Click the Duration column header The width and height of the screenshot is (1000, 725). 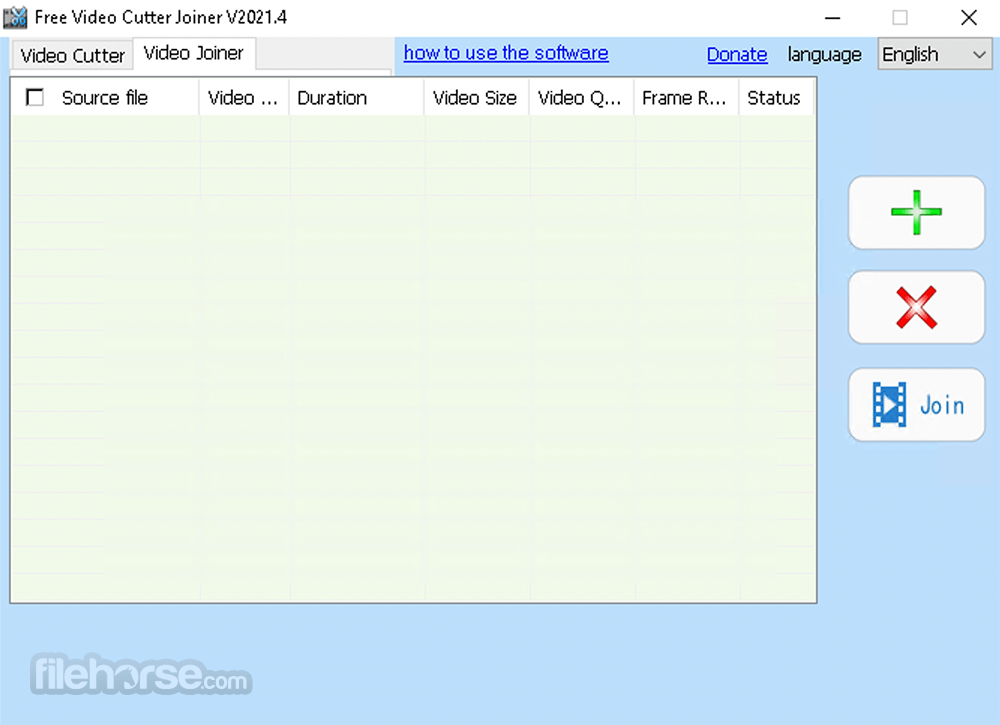point(356,98)
